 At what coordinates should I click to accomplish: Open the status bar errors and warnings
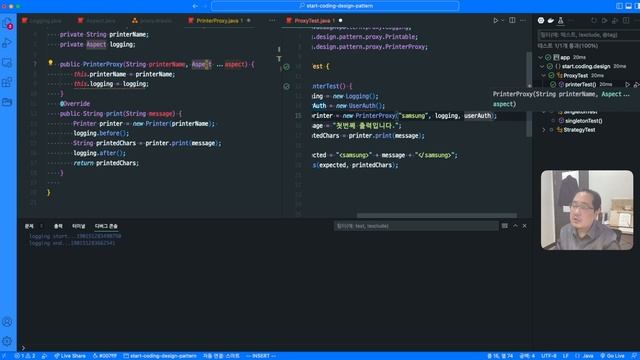pos(25,356)
